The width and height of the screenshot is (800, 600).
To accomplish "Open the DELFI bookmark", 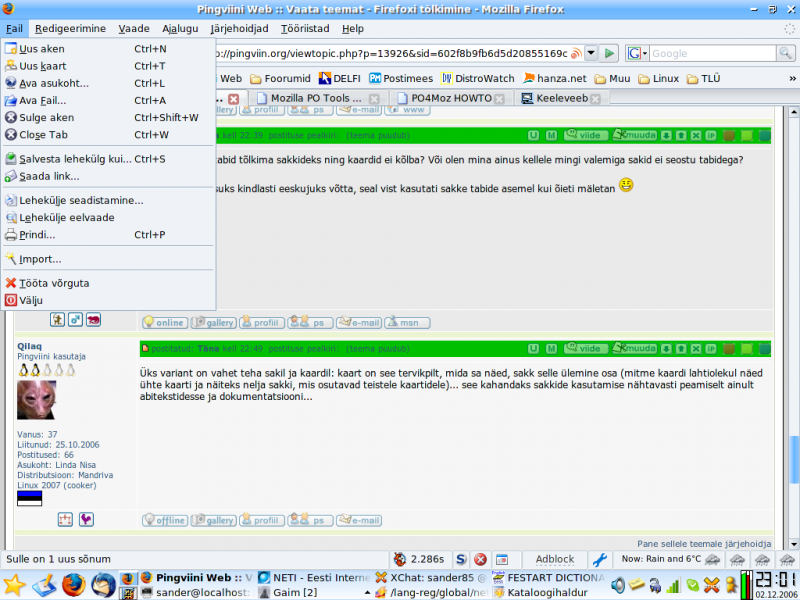I will (340, 79).
